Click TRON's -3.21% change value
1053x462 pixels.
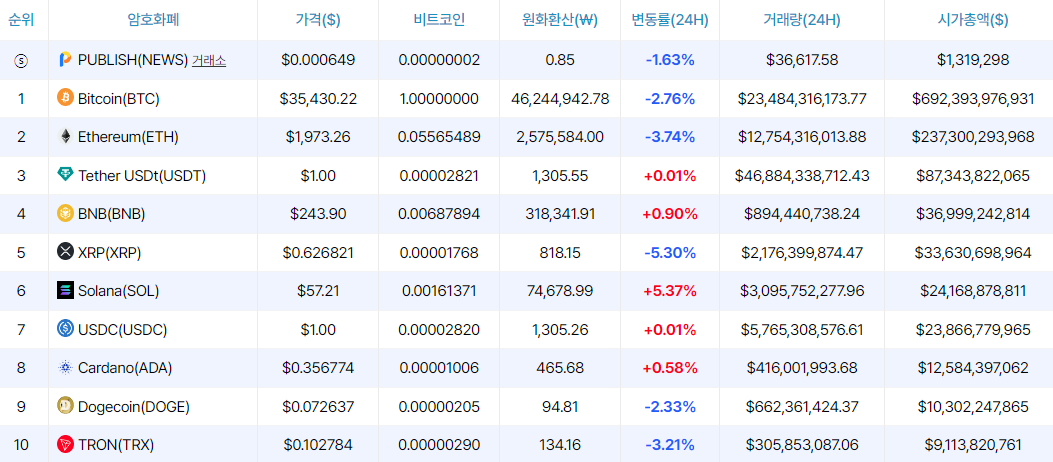670,445
